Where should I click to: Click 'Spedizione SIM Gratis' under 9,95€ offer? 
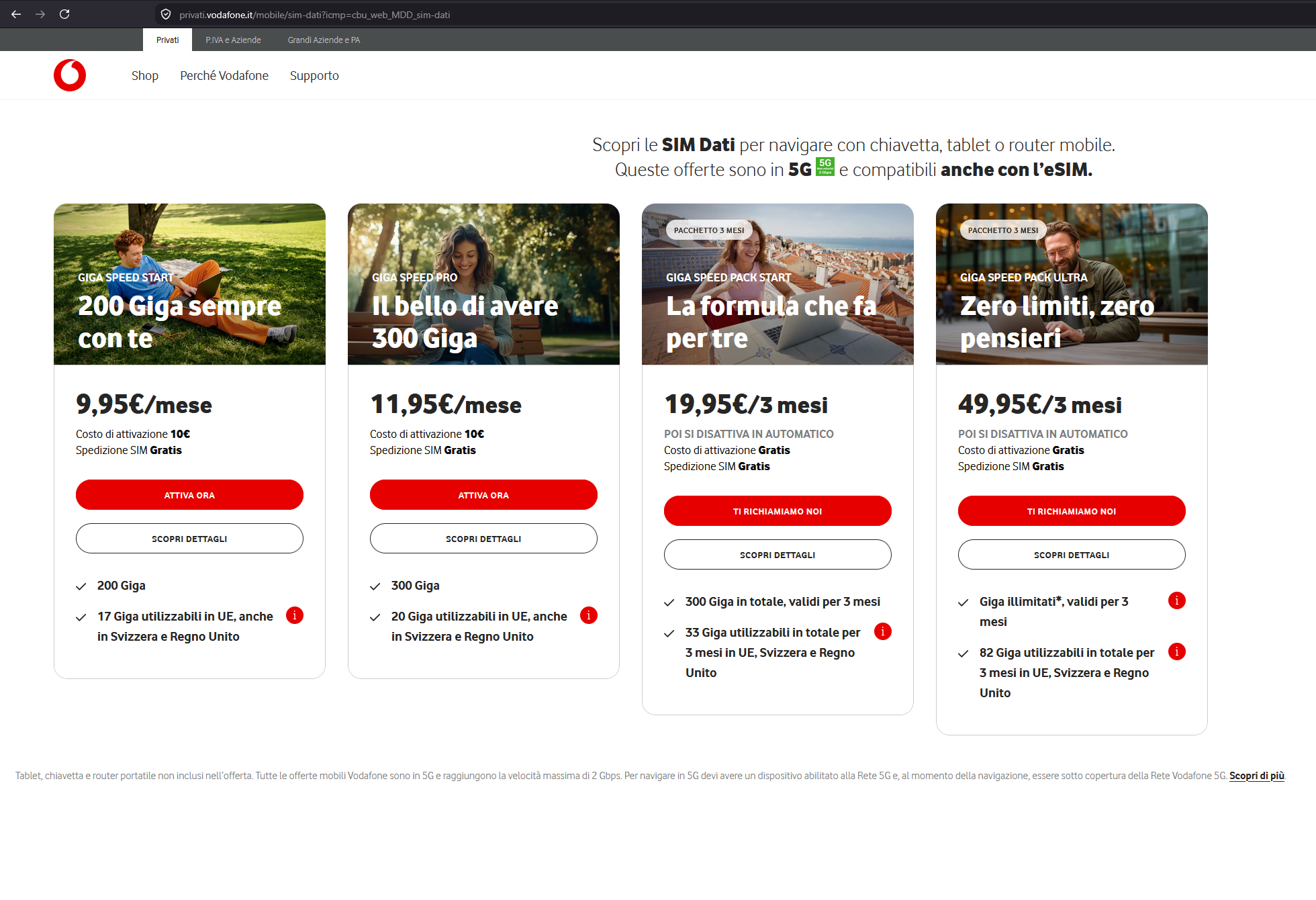coord(129,450)
